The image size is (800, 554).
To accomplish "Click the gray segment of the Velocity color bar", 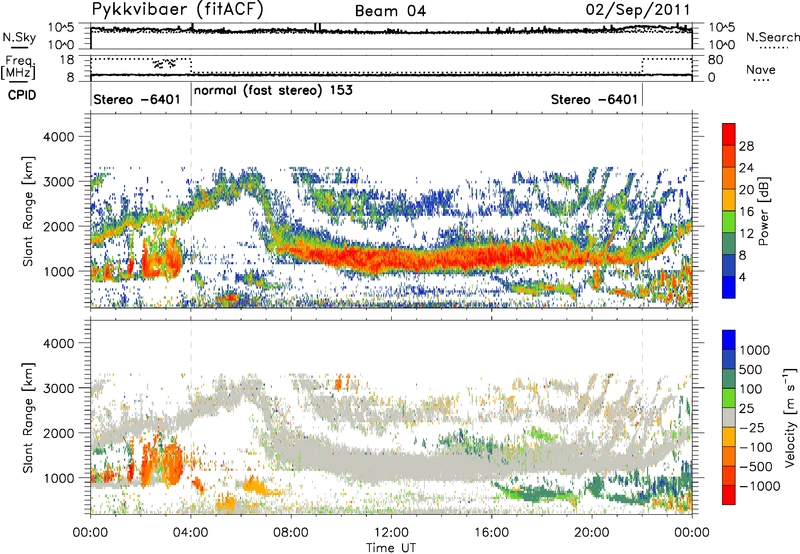I will point(729,418).
